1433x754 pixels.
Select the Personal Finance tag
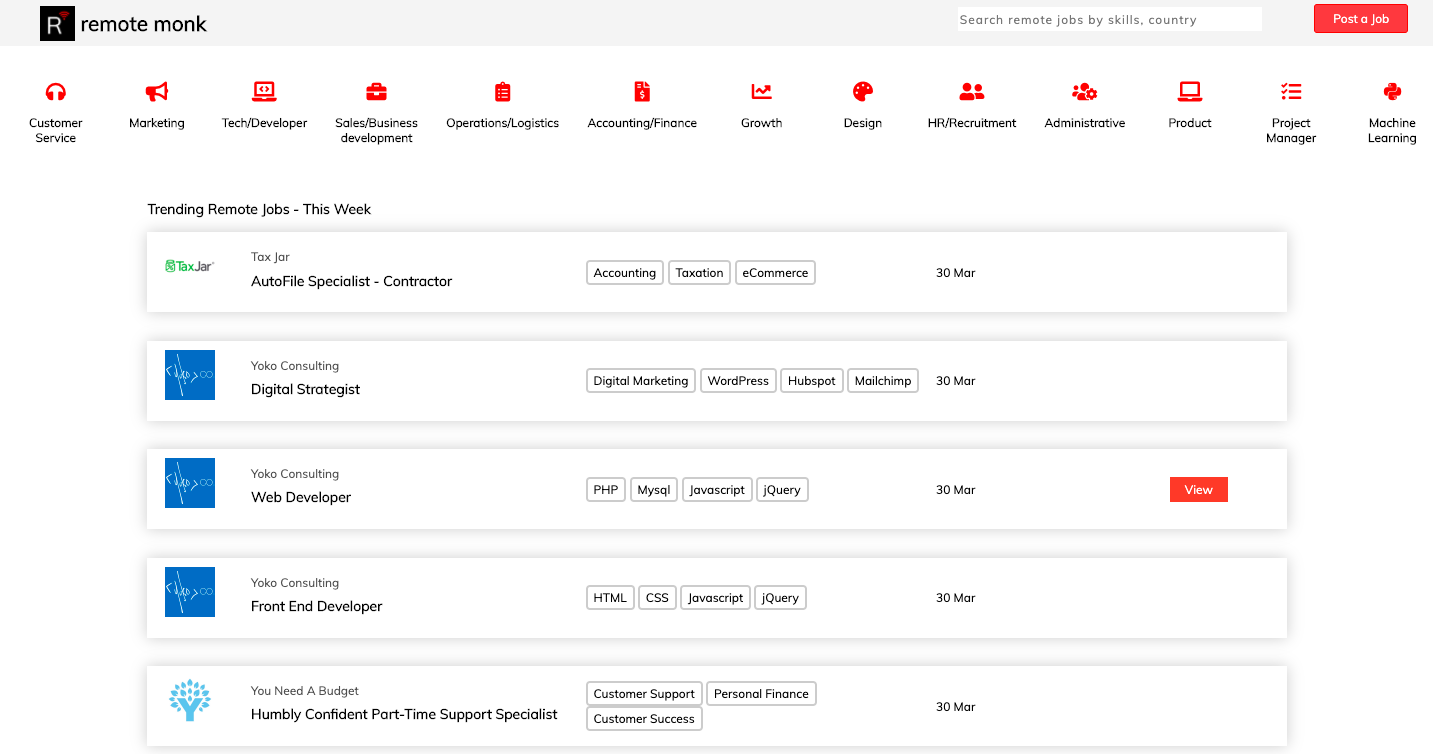pyautogui.click(x=762, y=694)
